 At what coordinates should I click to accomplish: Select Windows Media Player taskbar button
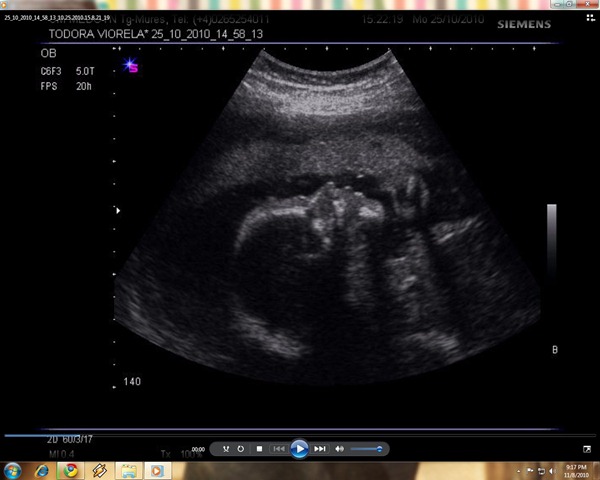pos(157,471)
